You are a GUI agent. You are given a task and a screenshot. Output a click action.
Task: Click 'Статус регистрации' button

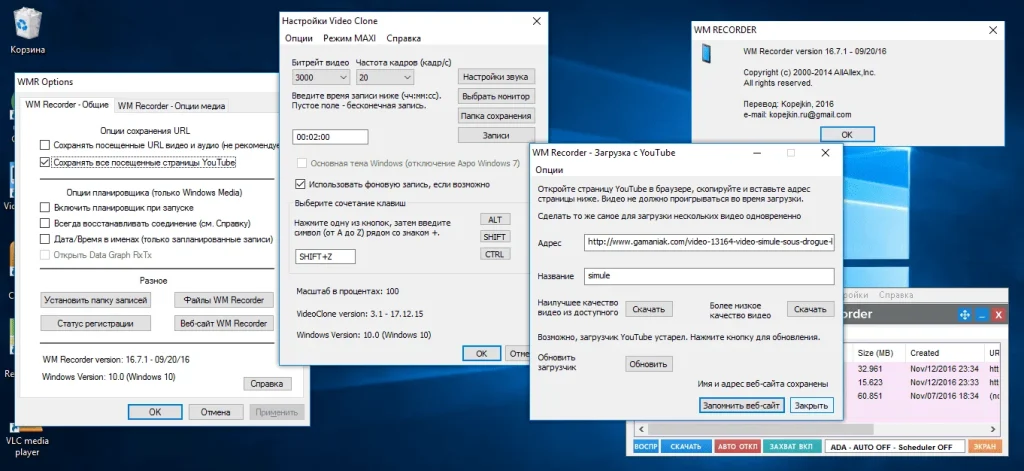(96, 323)
